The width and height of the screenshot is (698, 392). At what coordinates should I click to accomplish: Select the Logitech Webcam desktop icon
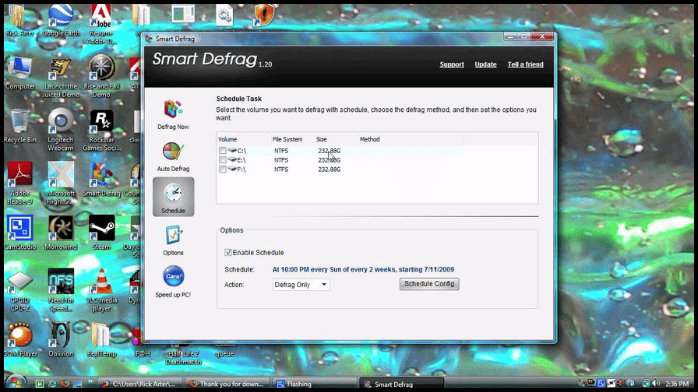[x=61, y=130]
